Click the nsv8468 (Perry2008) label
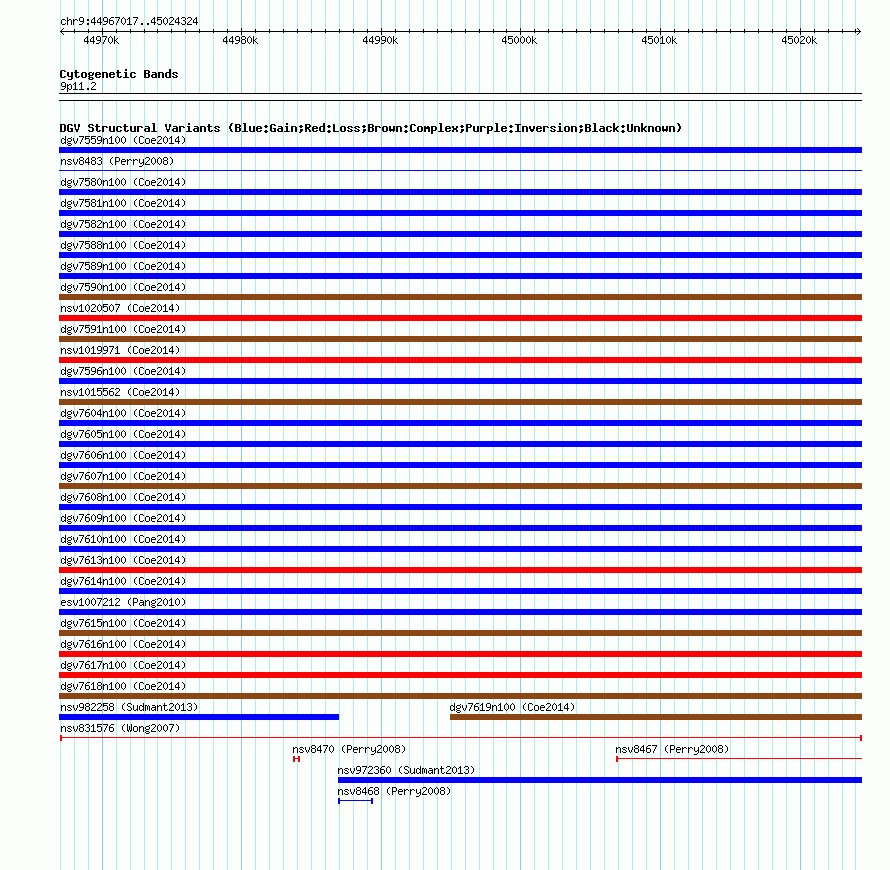 pyautogui.click(x=394, y=791)
